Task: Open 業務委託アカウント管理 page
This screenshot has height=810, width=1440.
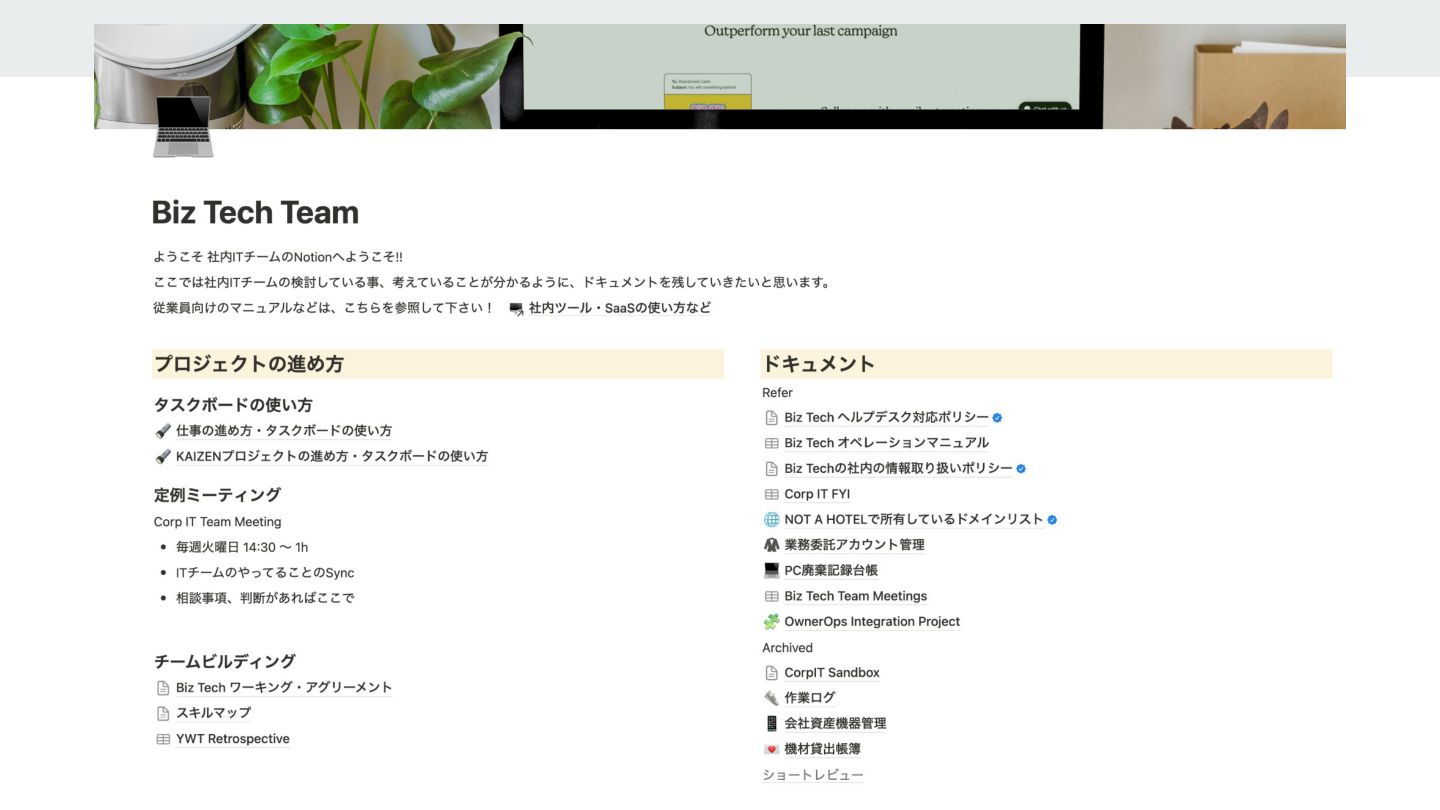Action: 855,545
